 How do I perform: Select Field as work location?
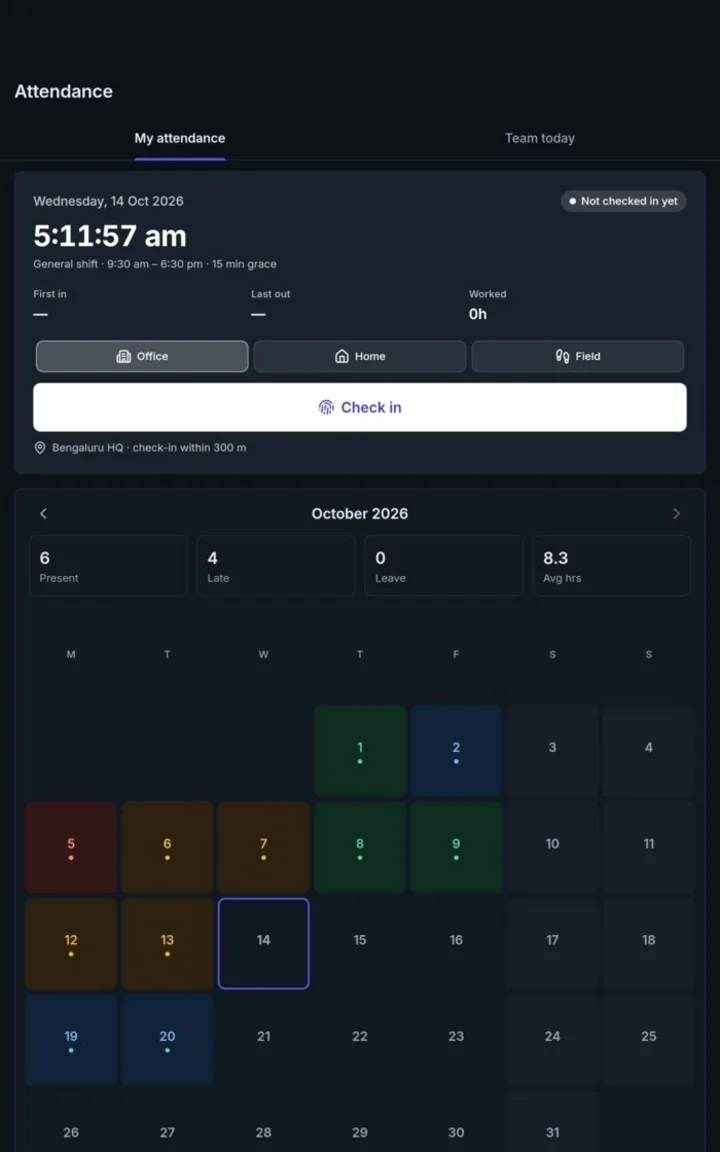point(577,356)
